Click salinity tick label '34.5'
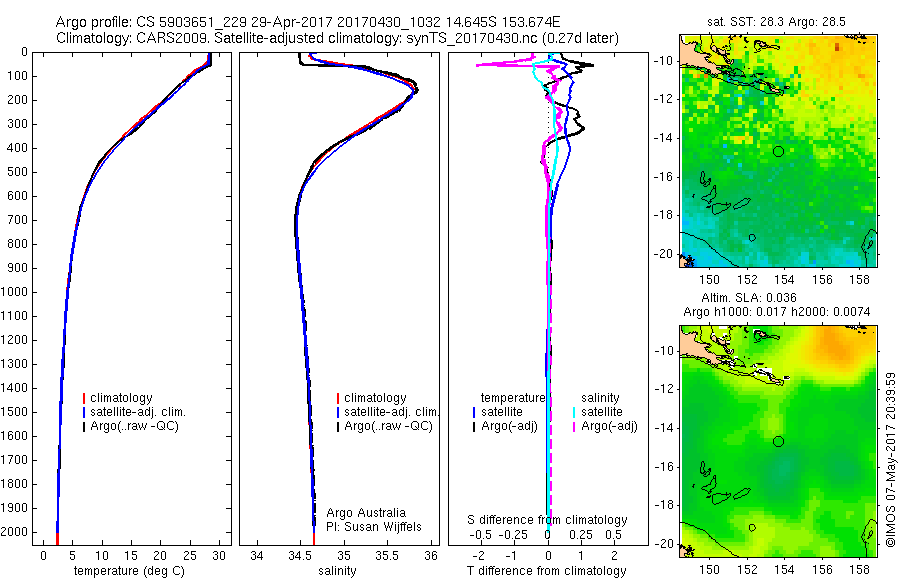This screenshot has width=900, height=580. point(300,556)
